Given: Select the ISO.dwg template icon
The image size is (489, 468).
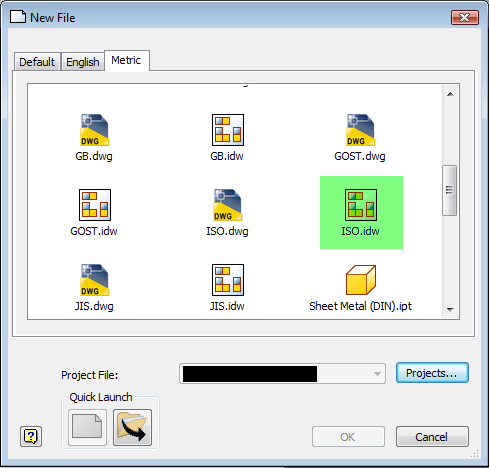Looking at the screenshot, I should click(228, 205).
